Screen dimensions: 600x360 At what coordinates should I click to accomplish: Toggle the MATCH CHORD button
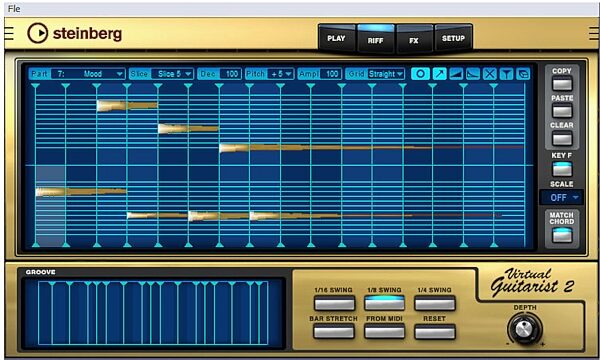(x=562, y=235)
